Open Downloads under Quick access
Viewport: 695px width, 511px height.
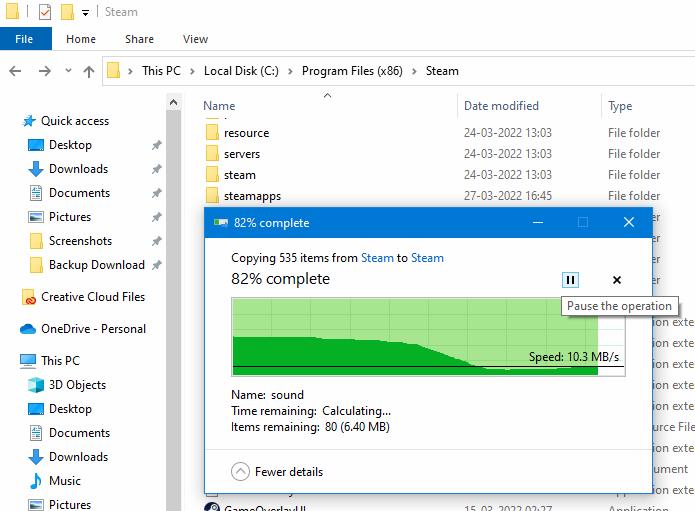[x=78, y=169]
